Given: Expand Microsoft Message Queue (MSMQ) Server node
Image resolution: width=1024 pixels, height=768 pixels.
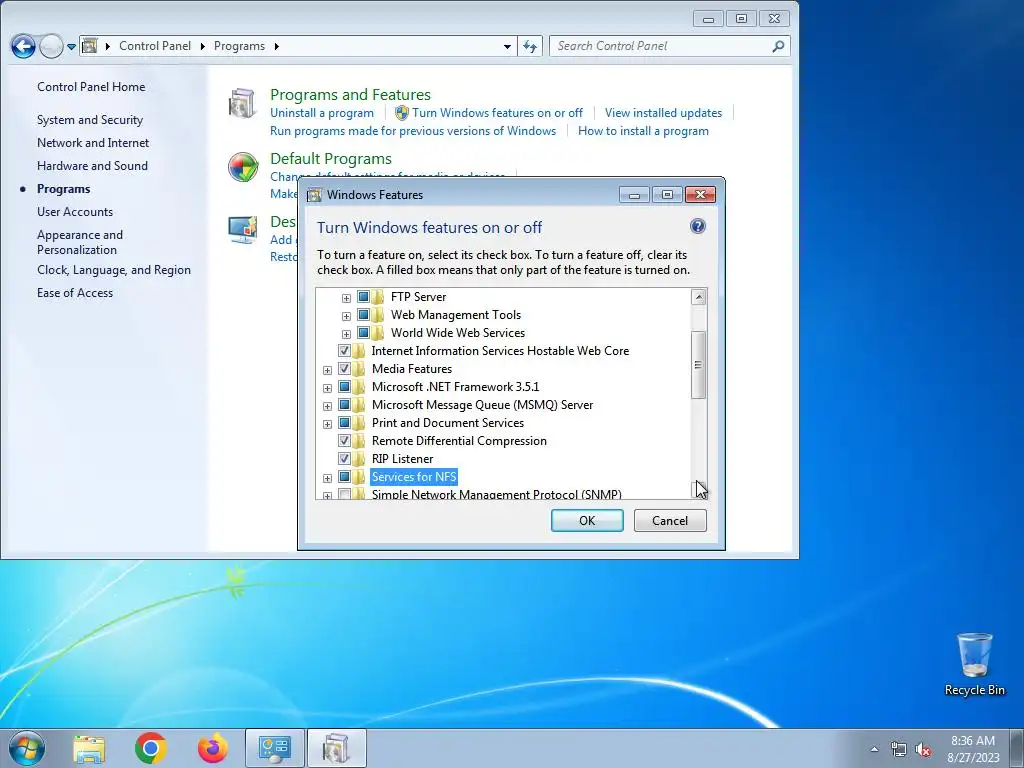Looking at the screenshot, I should [327, 406].
